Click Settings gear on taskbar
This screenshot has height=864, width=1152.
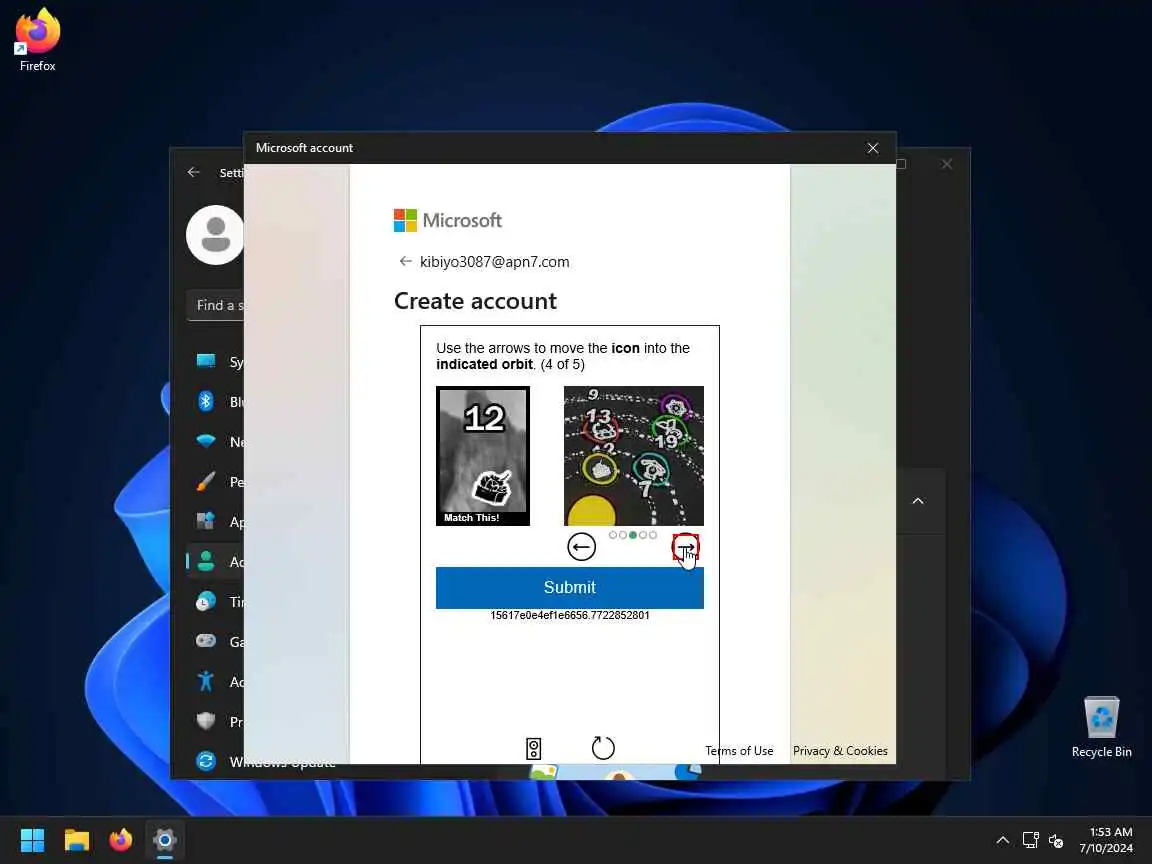(x=165, y=840)
